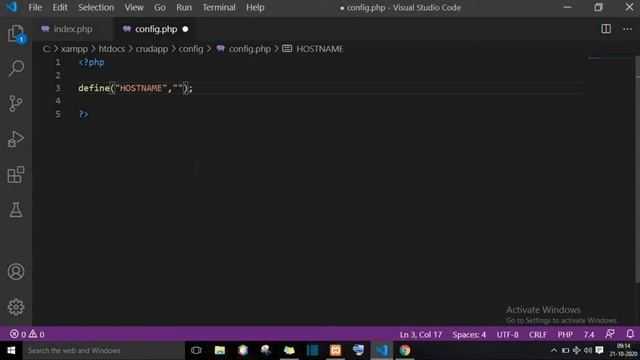The height and width of the screenshot is (360, 640).
Task: Open the Run and Debug view
Action: [16, 139]
